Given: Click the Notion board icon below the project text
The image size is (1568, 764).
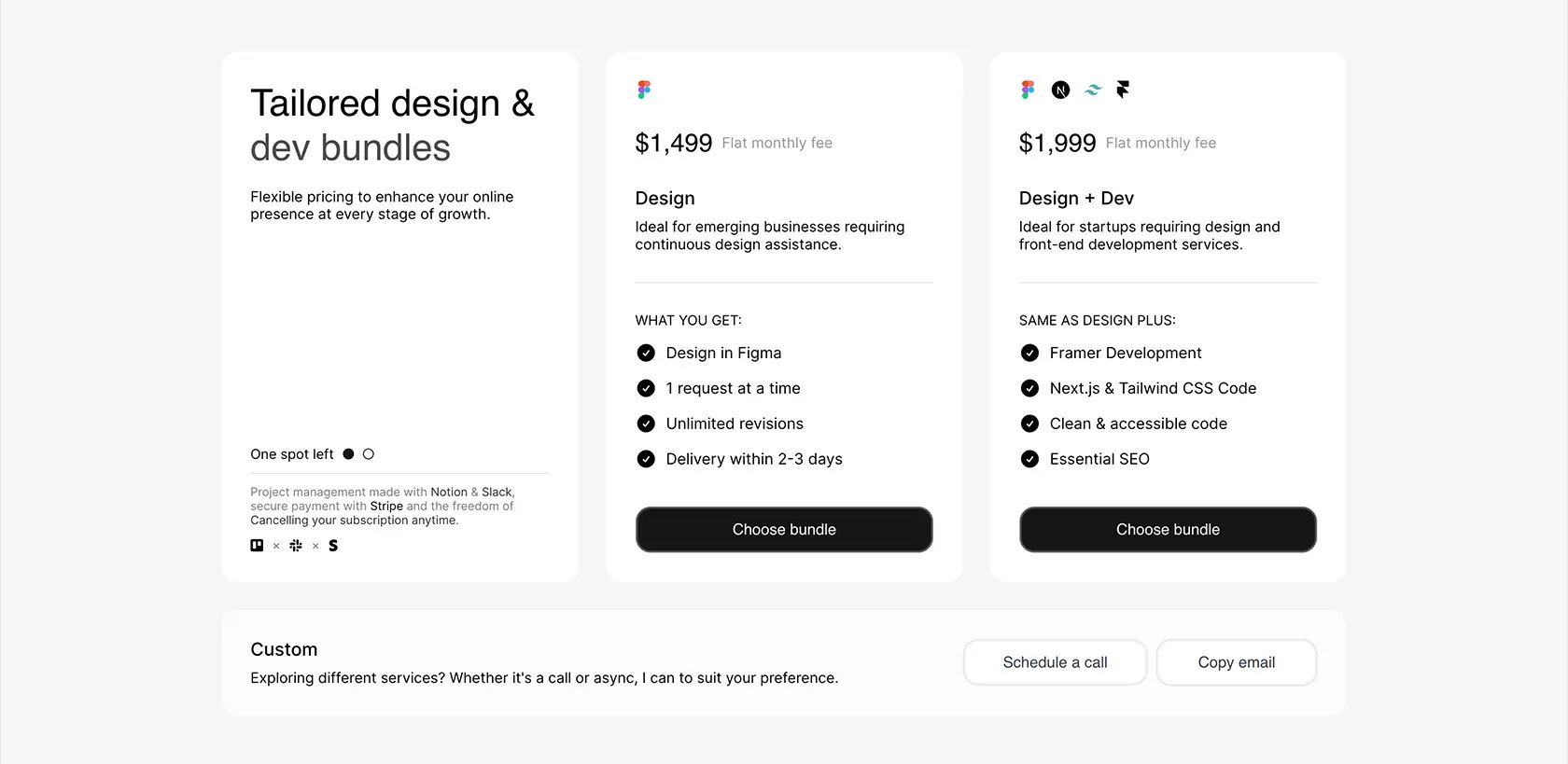Looking at the screenshot, I should (257, 546).
